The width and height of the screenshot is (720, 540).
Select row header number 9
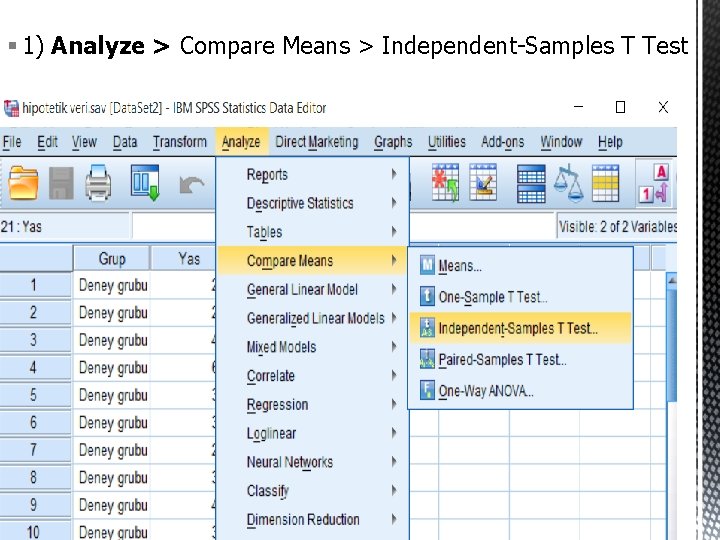[35, 505]
